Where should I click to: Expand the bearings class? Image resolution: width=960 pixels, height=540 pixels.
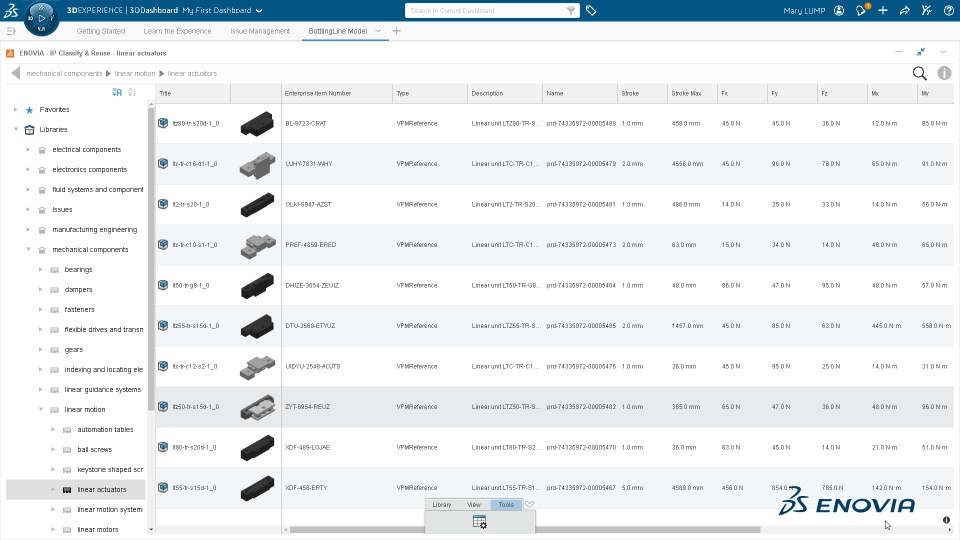click(40, 269)
